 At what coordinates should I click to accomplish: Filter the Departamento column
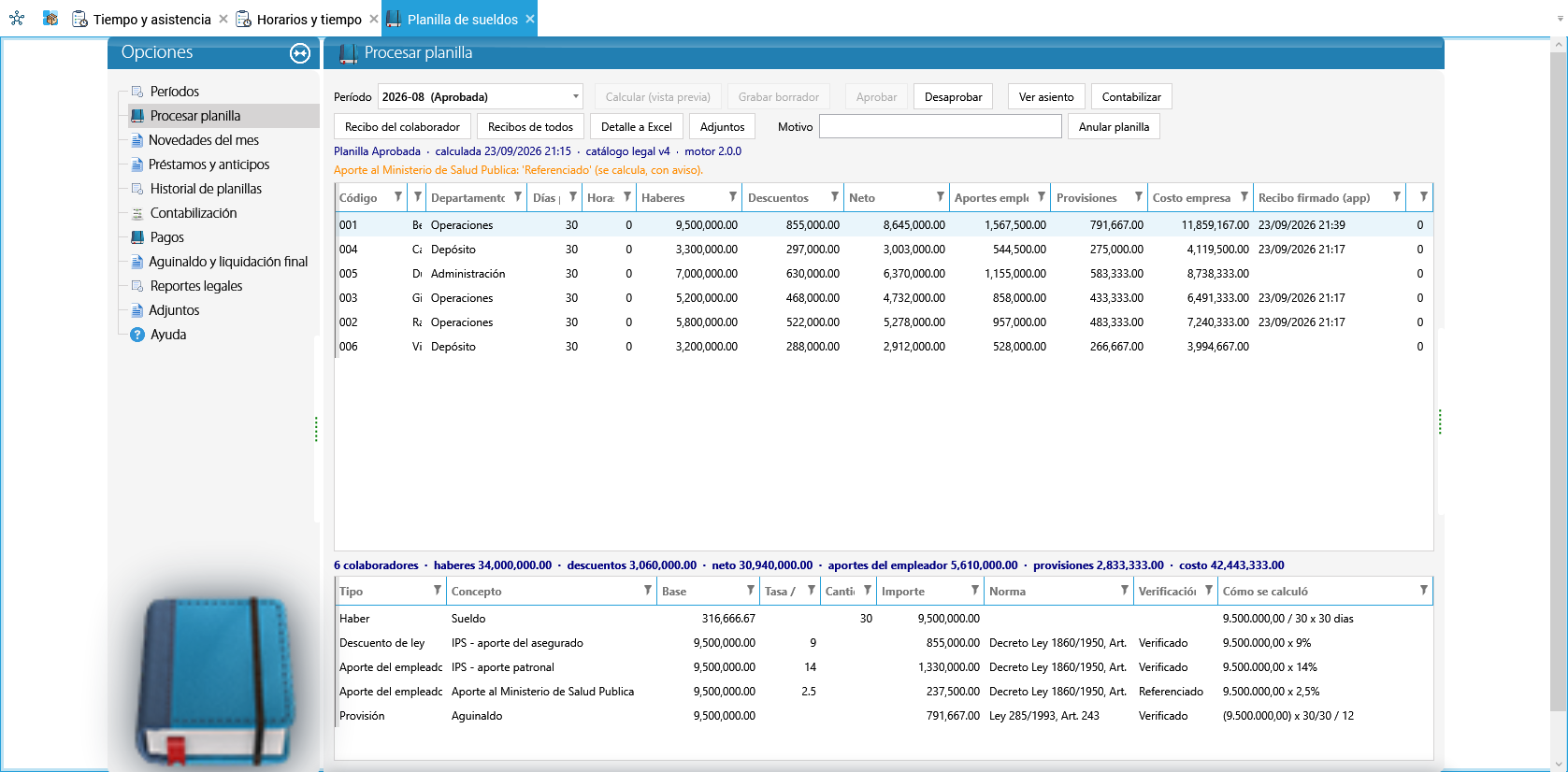click(x=518, y=197)
